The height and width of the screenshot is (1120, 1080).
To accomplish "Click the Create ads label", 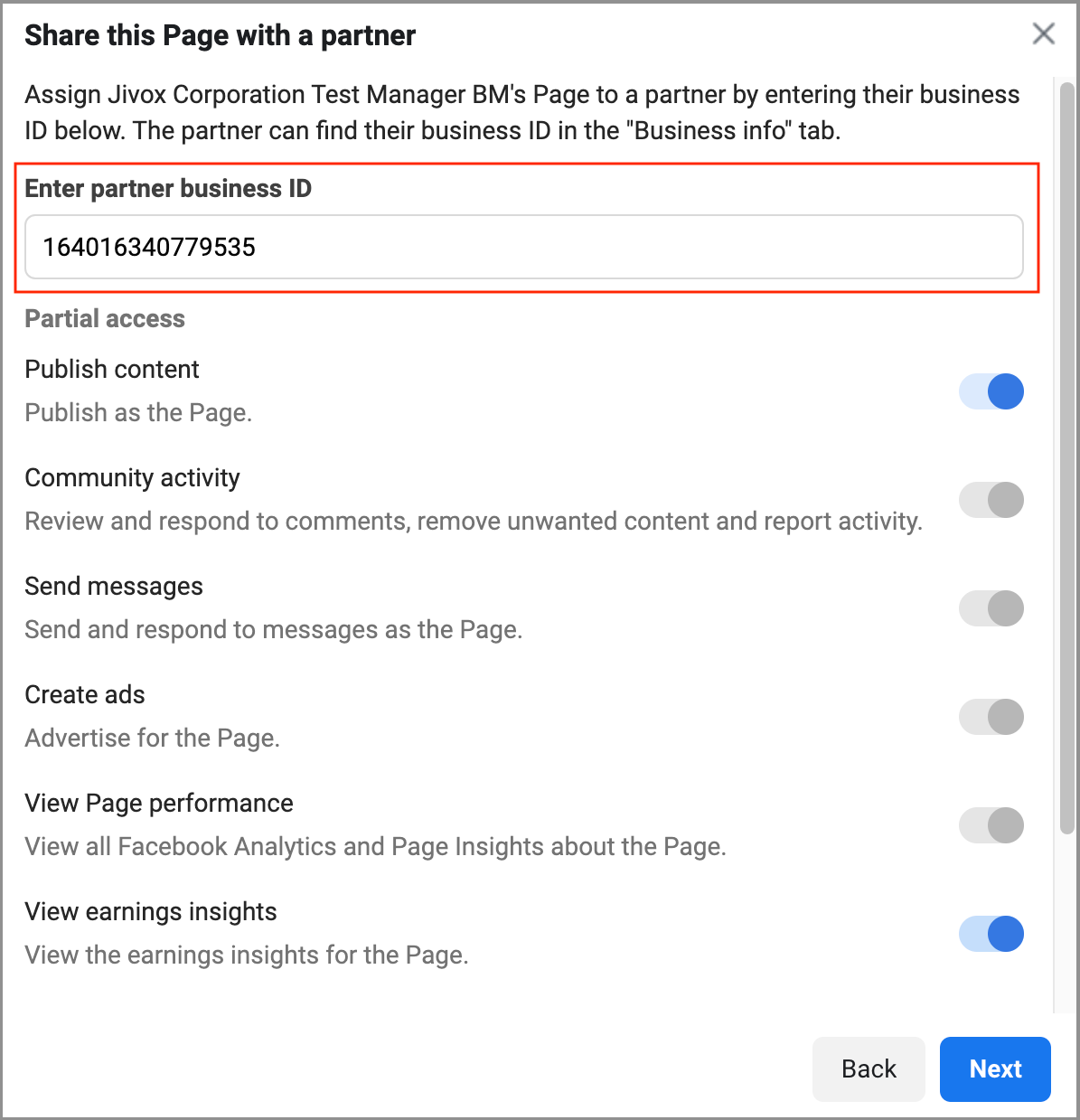I will [x=85, y=694].
